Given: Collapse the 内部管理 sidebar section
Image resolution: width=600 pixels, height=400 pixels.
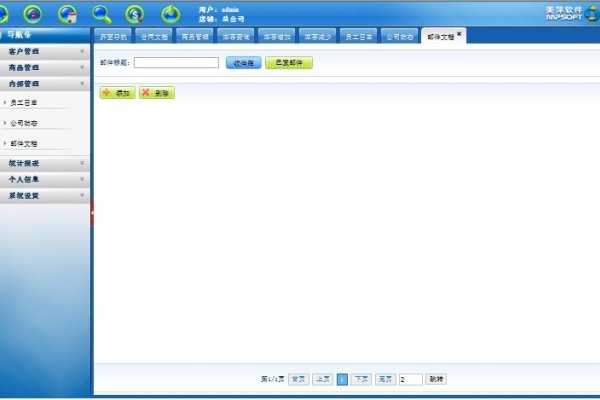Looking at the screenshot, I should (x=45, y=84).
